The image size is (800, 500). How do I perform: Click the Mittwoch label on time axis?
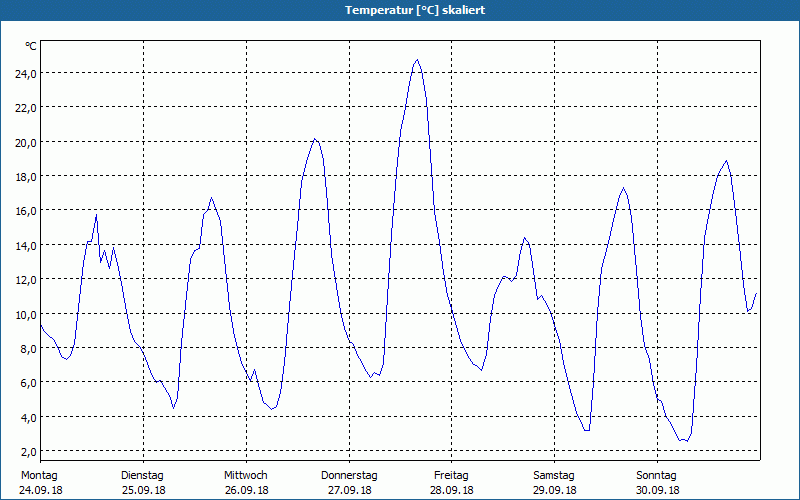(245, 475)
